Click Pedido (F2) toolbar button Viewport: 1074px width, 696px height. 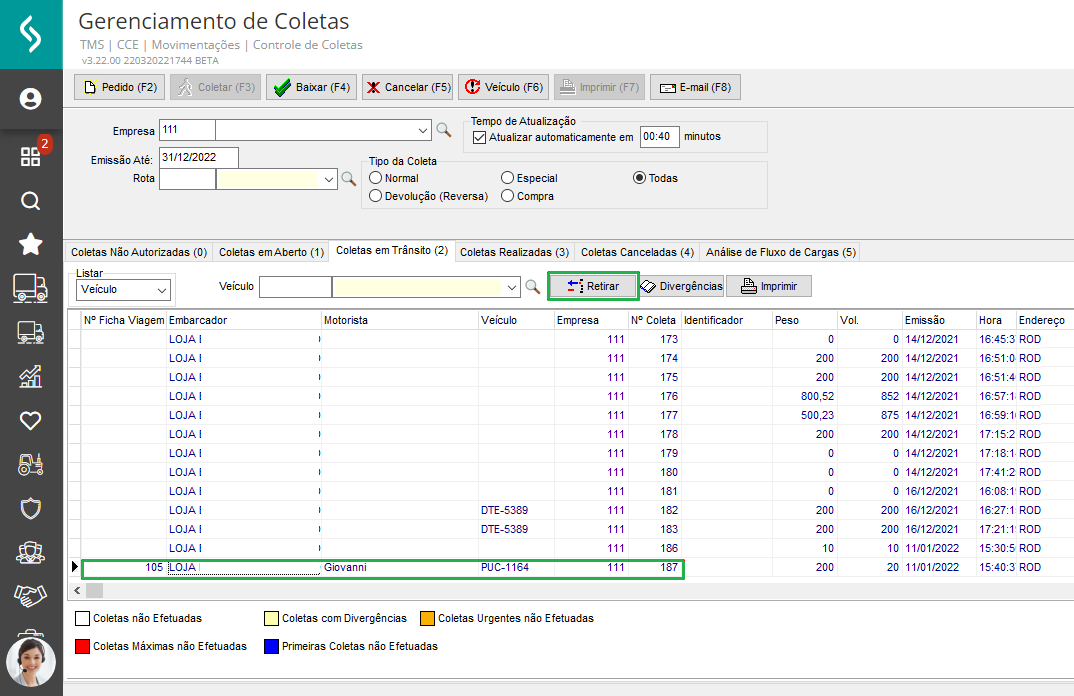click(119, 87)
